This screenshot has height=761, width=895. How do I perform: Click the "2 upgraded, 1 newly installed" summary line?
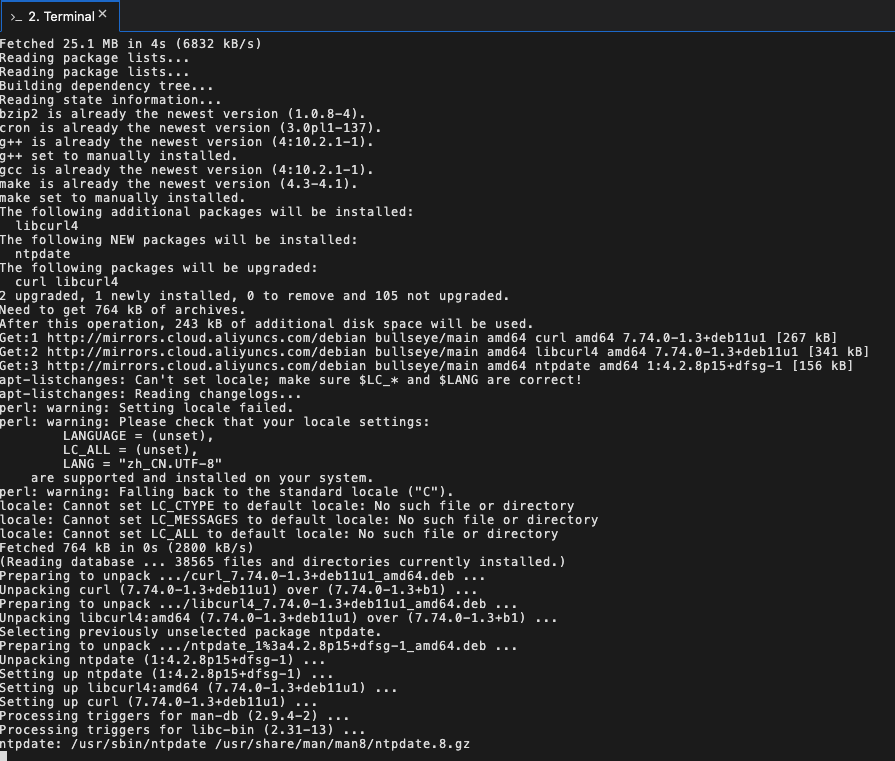click(254, 296)
